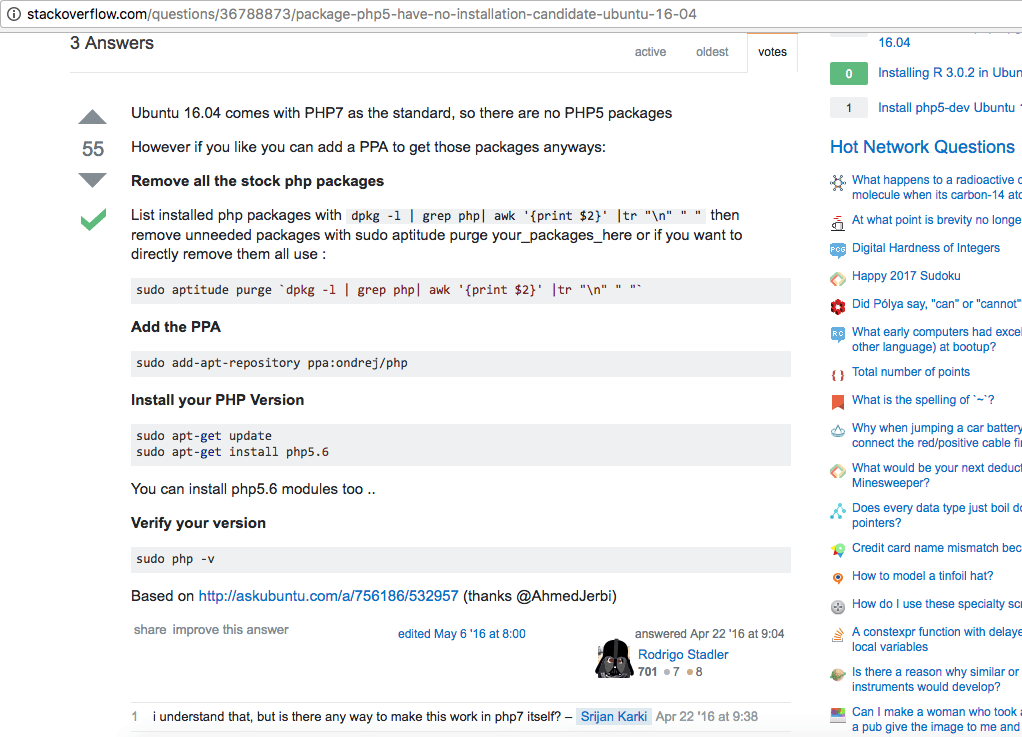
Task: Open the askubuntu.com reference link
Action: click(328, 596)
